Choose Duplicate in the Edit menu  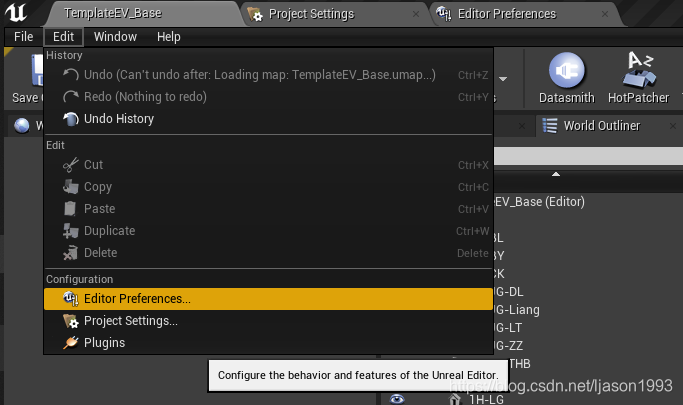click(x=268, y=231)
